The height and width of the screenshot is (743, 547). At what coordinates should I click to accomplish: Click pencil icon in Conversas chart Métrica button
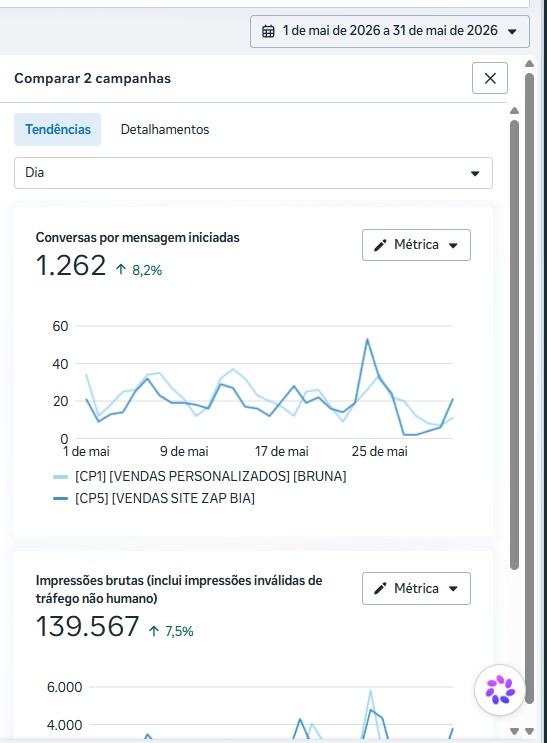(380, 245)
